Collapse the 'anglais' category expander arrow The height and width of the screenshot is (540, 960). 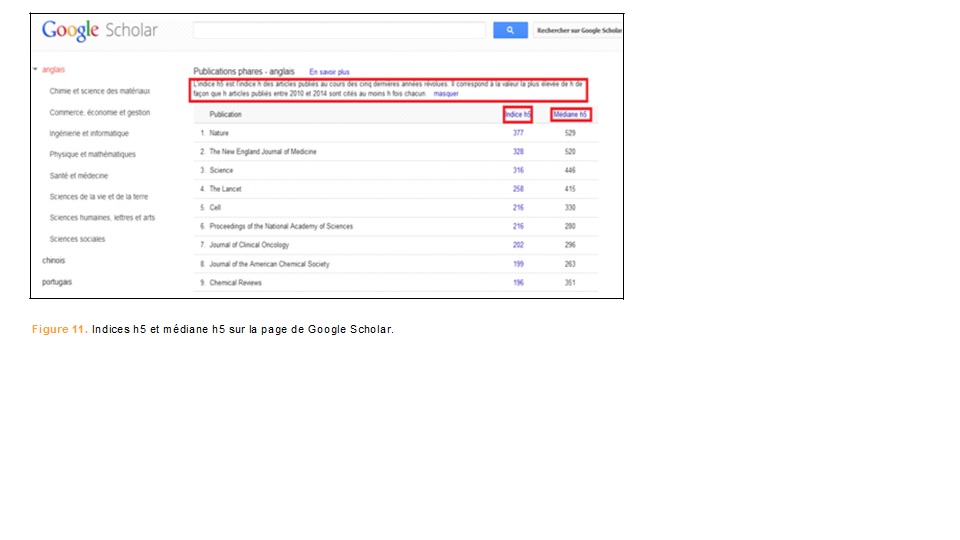[36, 69]
